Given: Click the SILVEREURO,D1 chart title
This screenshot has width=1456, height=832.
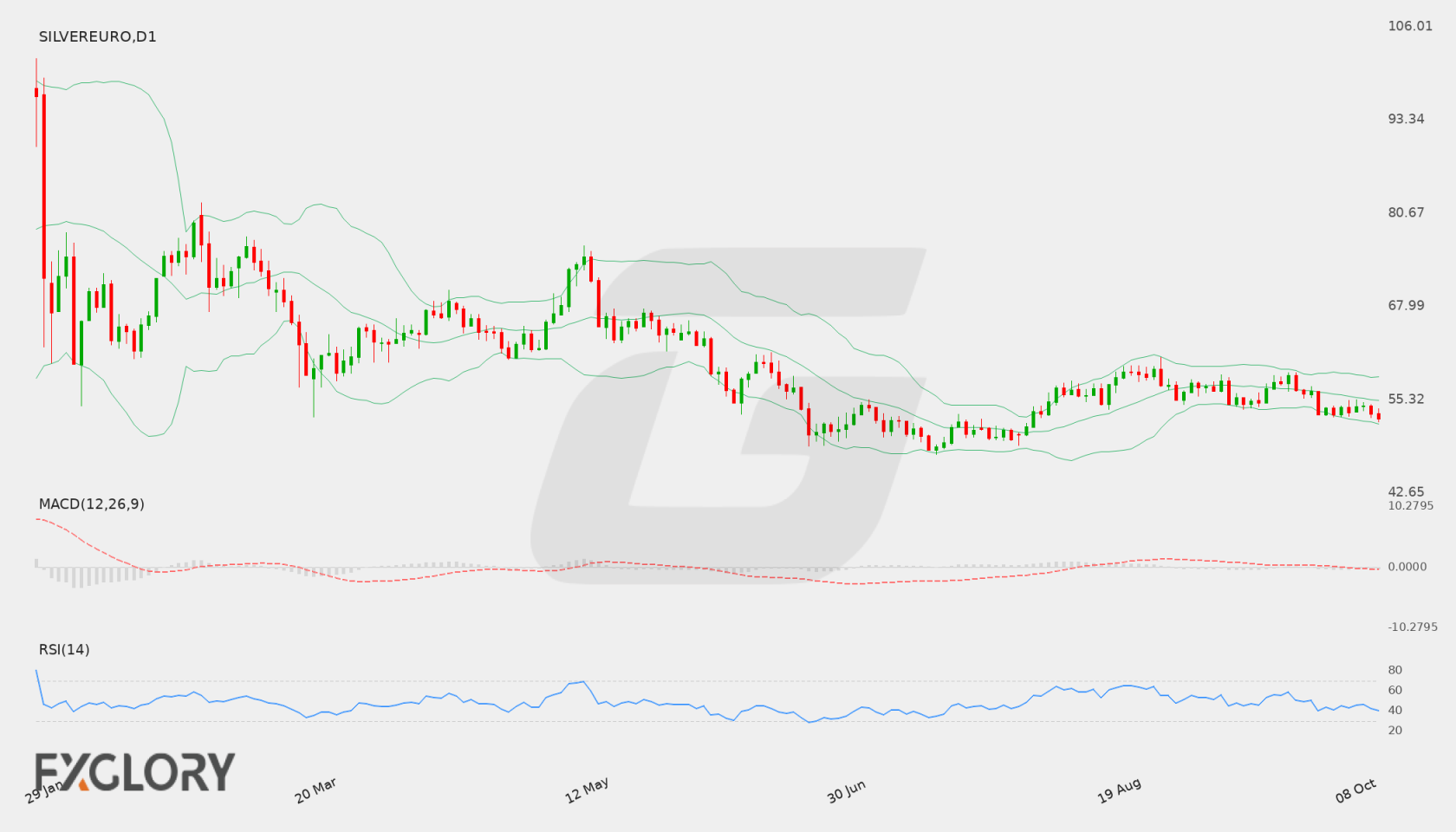Looking at the screenshot, I should 97,37.
